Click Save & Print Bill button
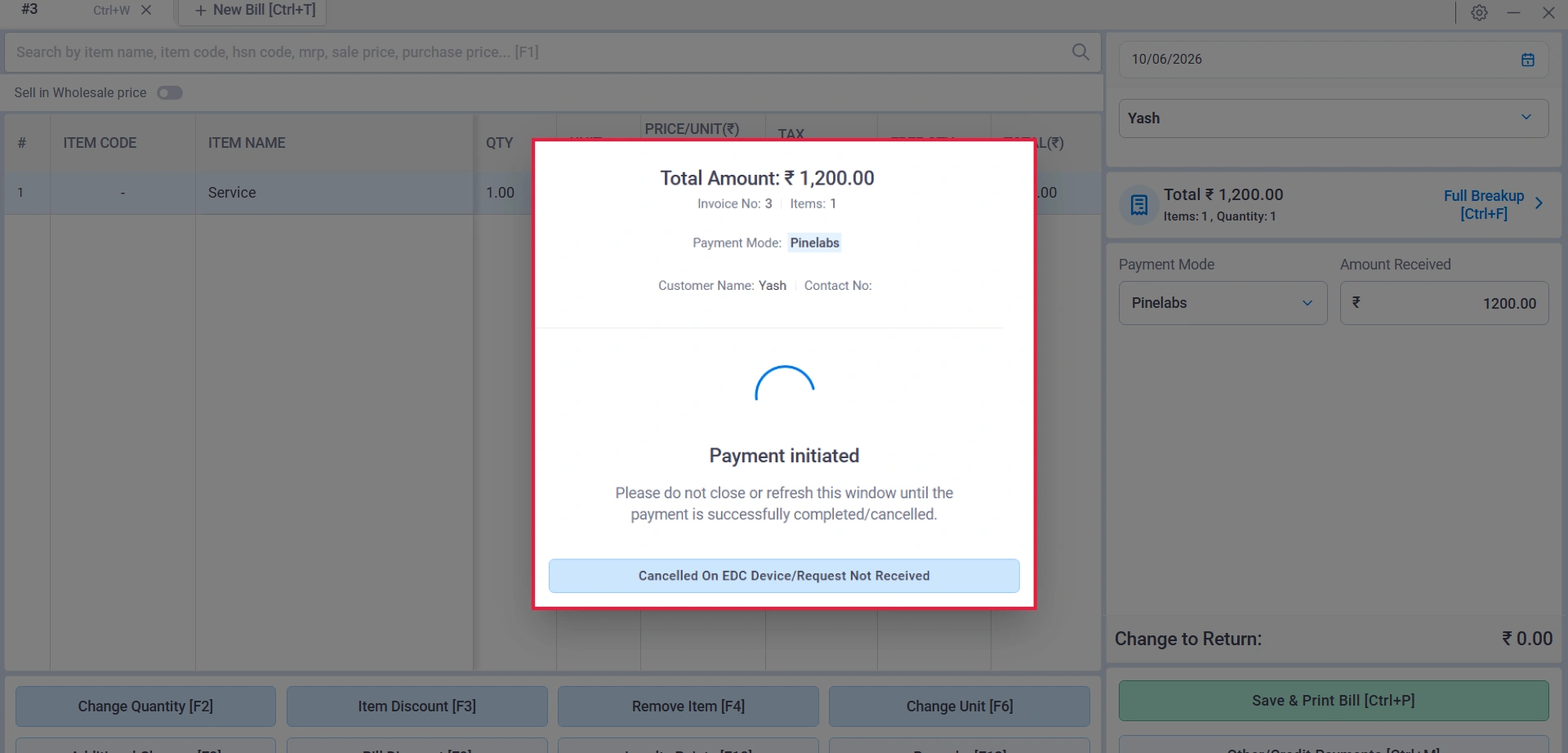The height and width of the screenshot is (753, 1568). tap(1334, 701)
